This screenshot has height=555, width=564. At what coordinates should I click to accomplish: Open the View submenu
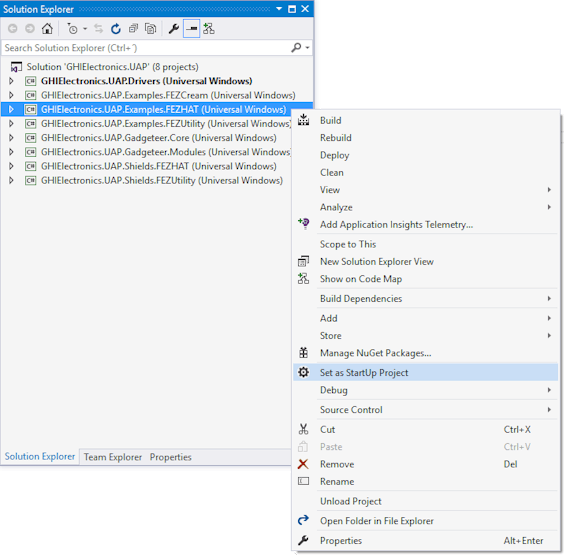coord(426,190)
